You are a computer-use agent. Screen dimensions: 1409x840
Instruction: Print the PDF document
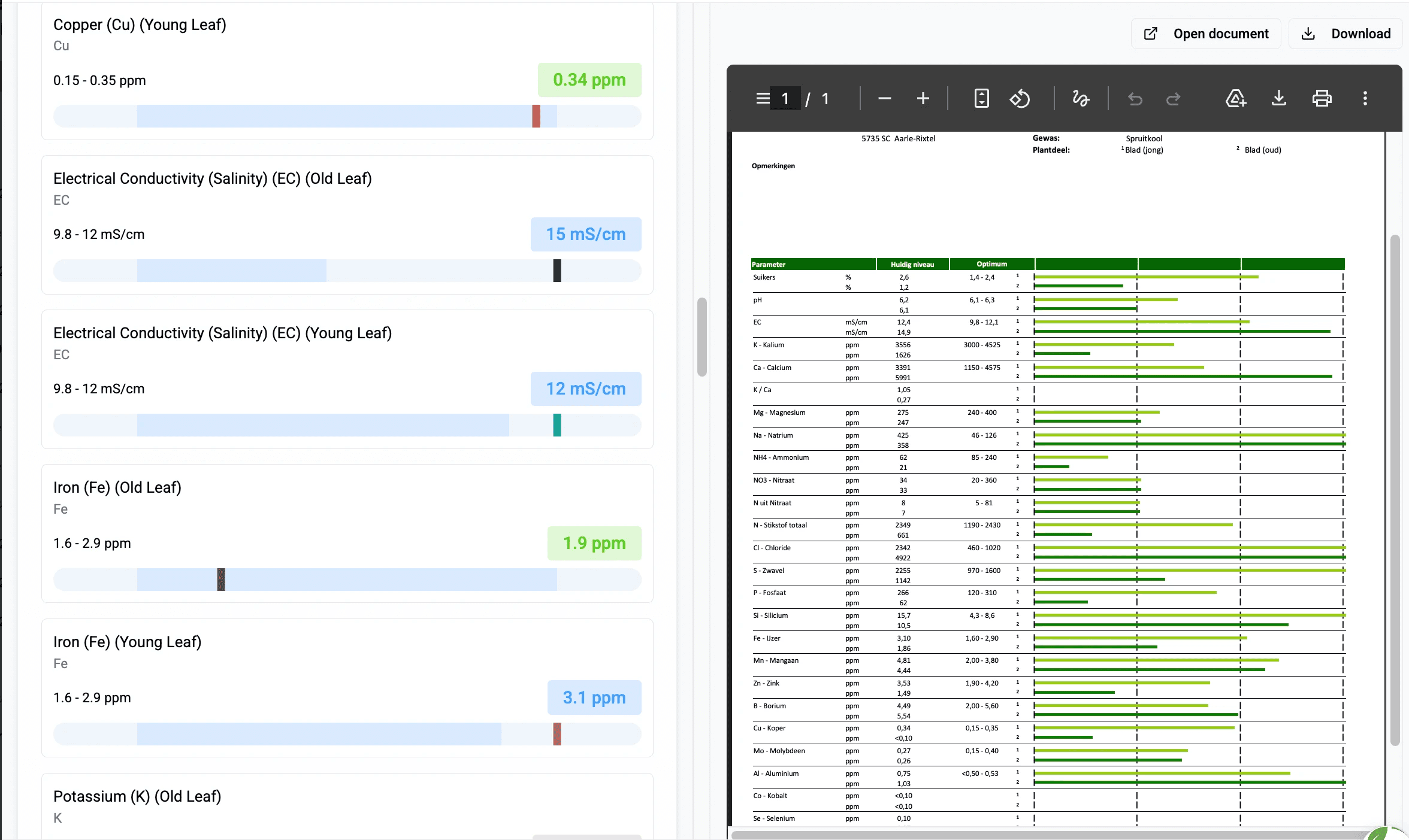coord(1322,98)
